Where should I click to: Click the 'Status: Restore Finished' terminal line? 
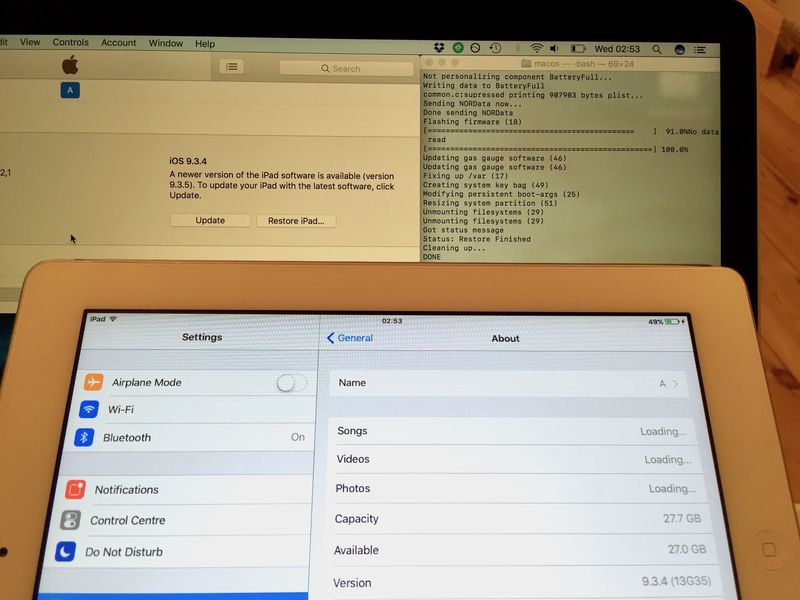coord(477,239)
